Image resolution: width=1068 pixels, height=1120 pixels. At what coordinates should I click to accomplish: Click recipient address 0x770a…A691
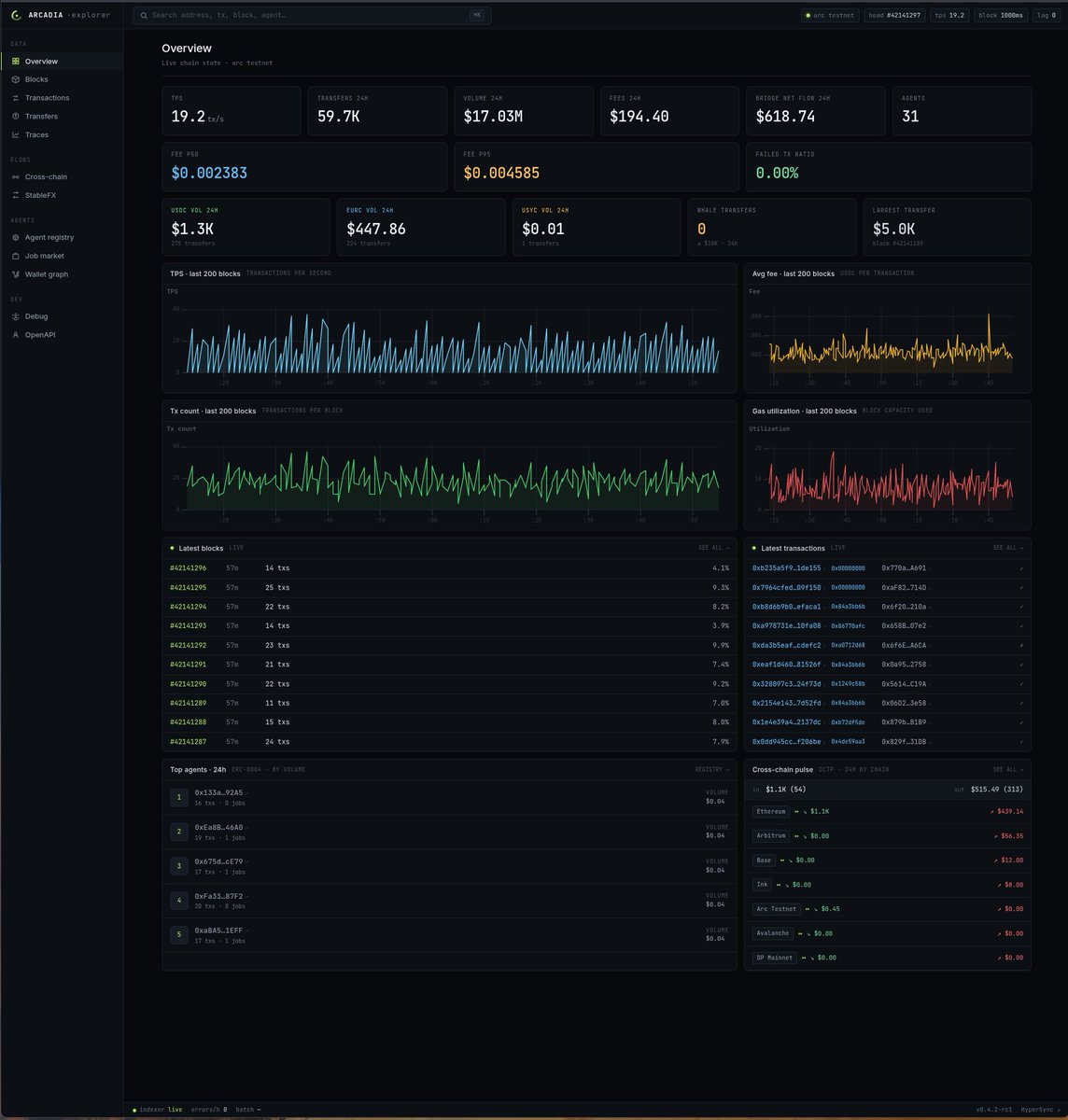[x=904, y=567]
